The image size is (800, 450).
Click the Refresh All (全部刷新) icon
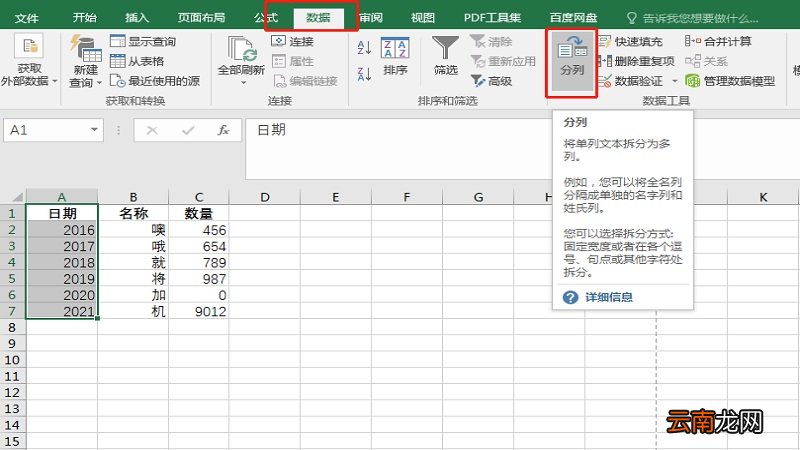click(x=241, y=49)
